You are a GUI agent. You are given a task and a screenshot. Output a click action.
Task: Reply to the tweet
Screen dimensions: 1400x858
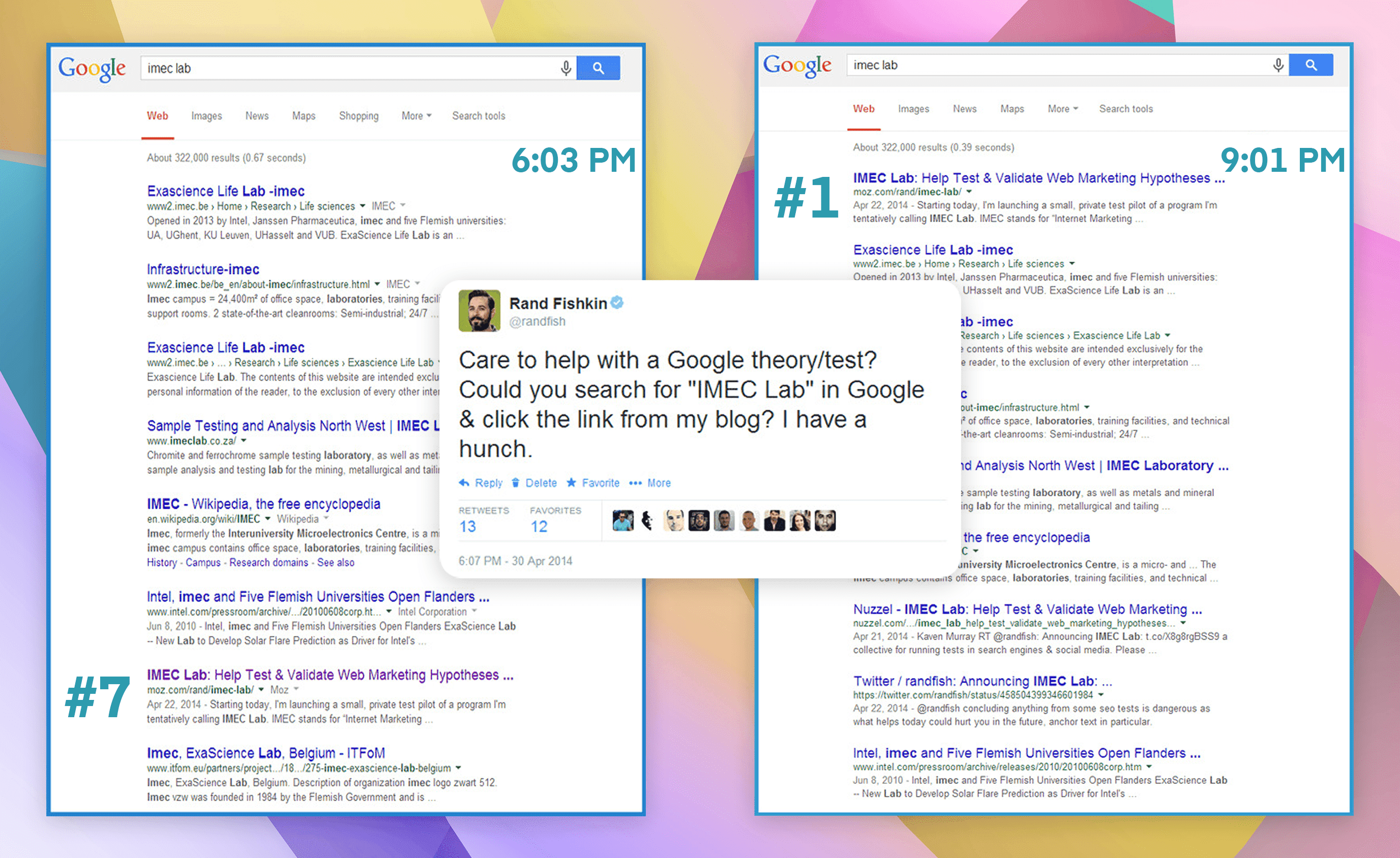pos(481,483)
